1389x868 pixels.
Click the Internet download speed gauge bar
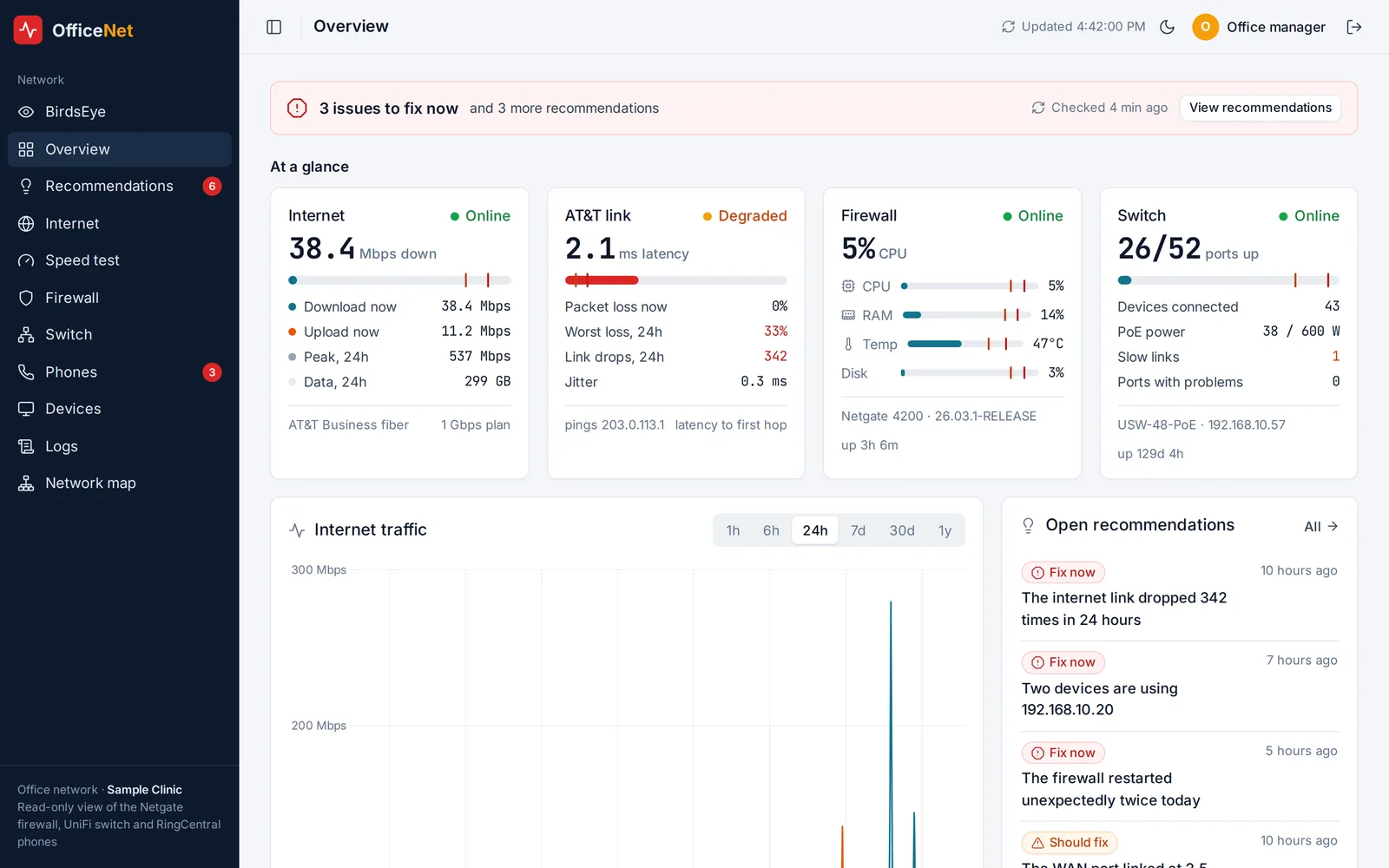tap(399, 280)
